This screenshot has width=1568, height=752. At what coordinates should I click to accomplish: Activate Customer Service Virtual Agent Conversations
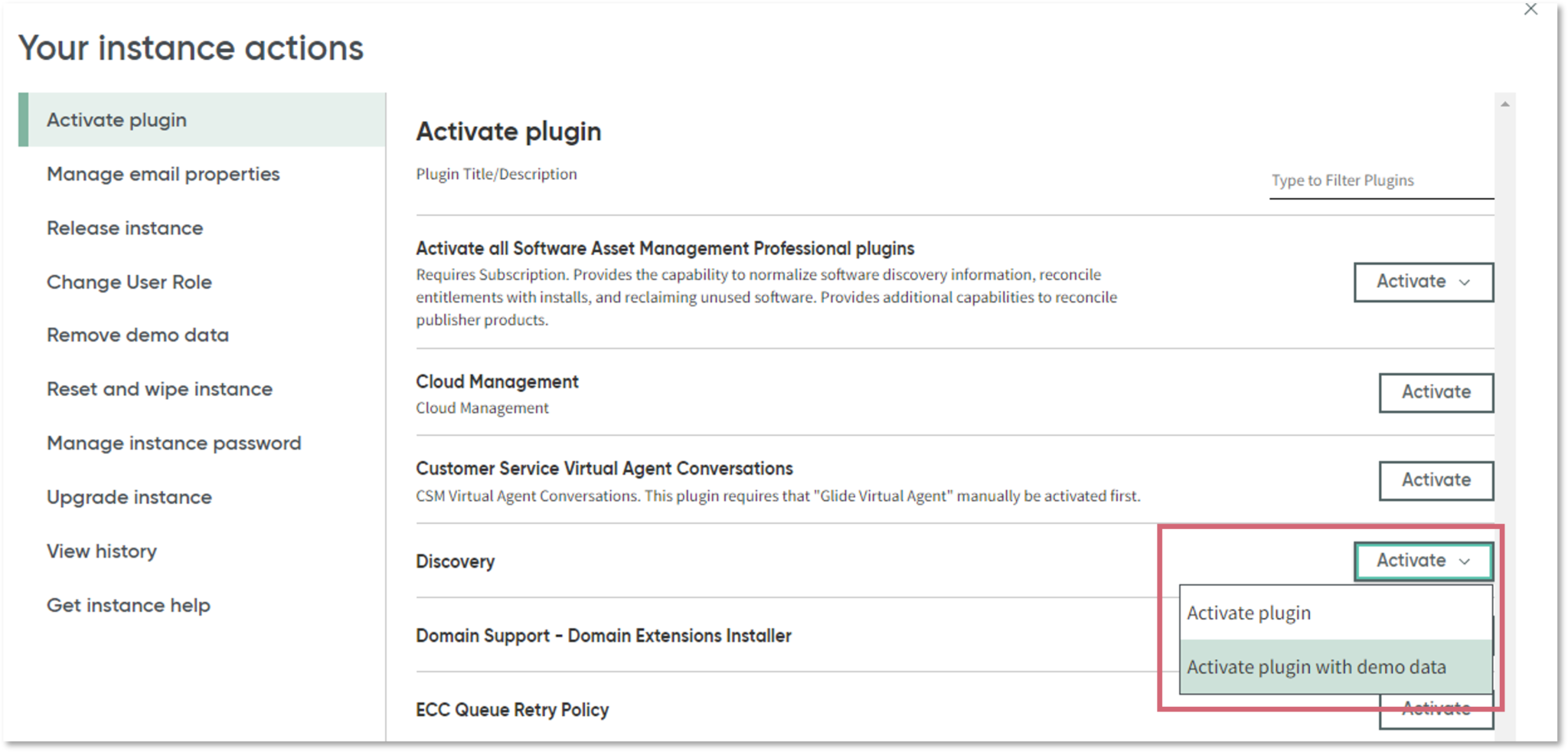tap(1436, 480)
